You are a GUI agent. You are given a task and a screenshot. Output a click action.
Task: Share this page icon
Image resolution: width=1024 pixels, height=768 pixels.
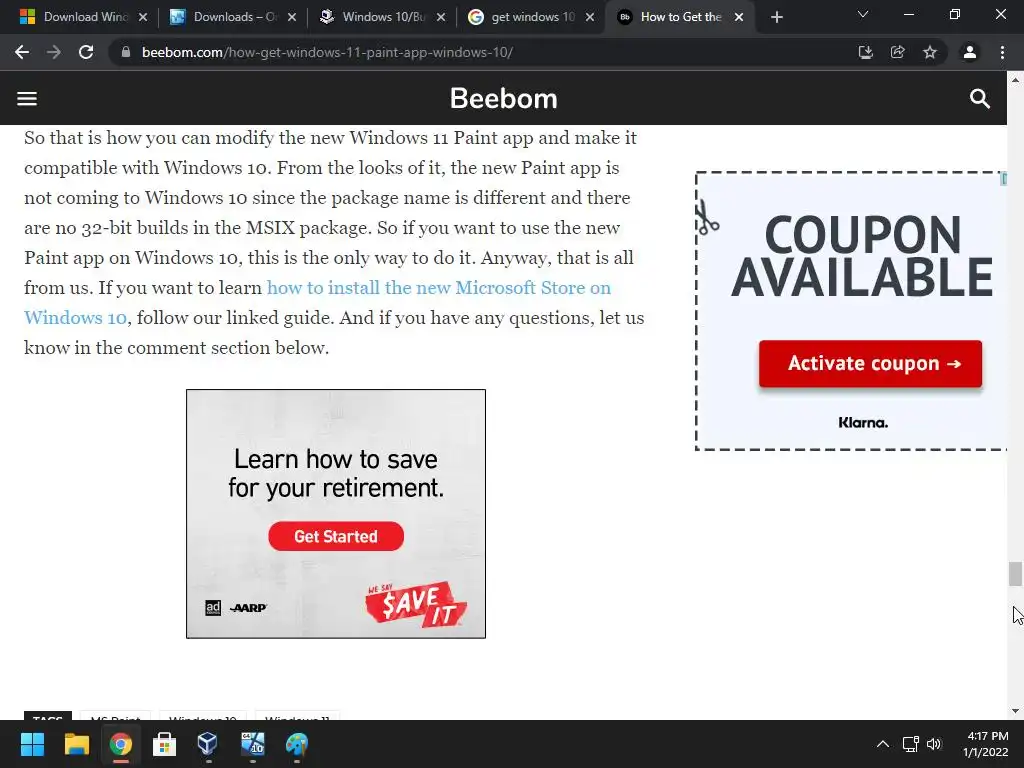(898, 52)
